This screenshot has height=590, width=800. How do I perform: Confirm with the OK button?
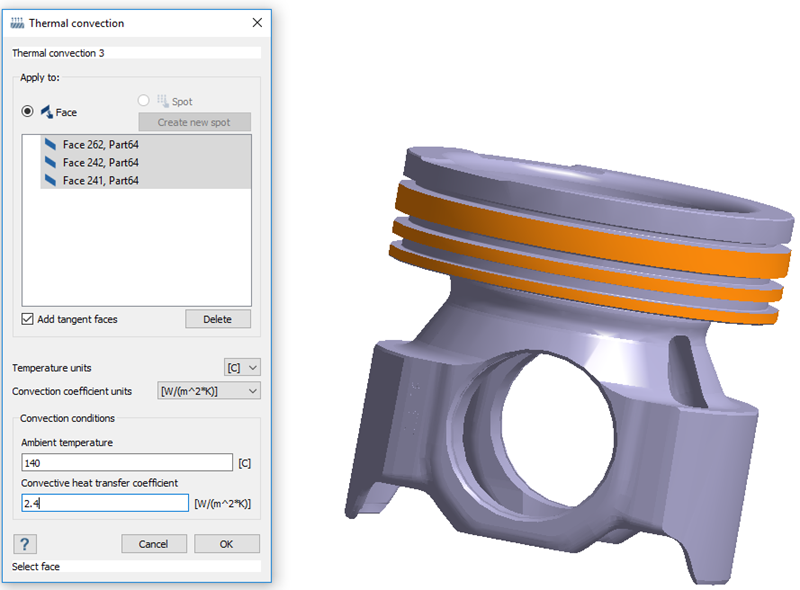226,544
